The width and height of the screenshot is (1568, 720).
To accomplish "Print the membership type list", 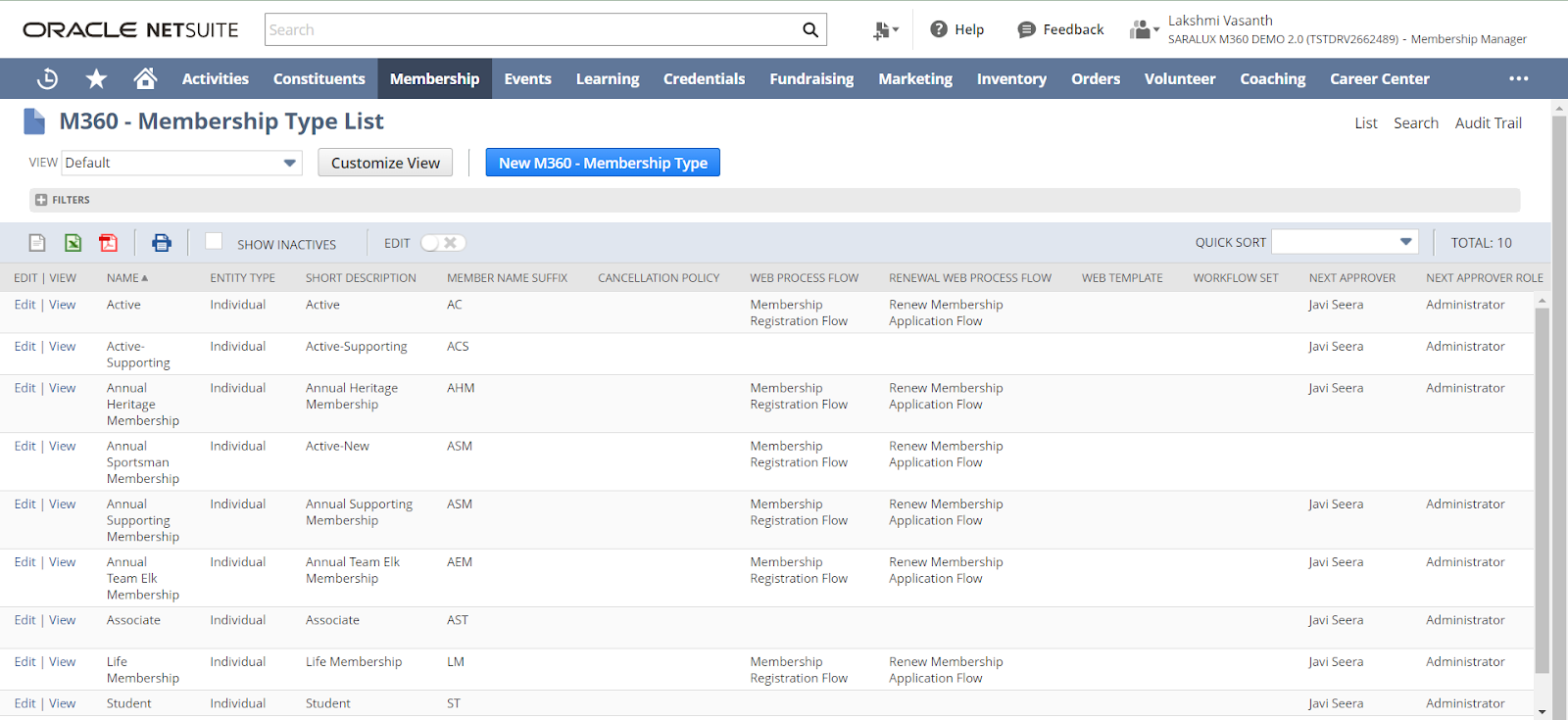I will pos(162,243).
